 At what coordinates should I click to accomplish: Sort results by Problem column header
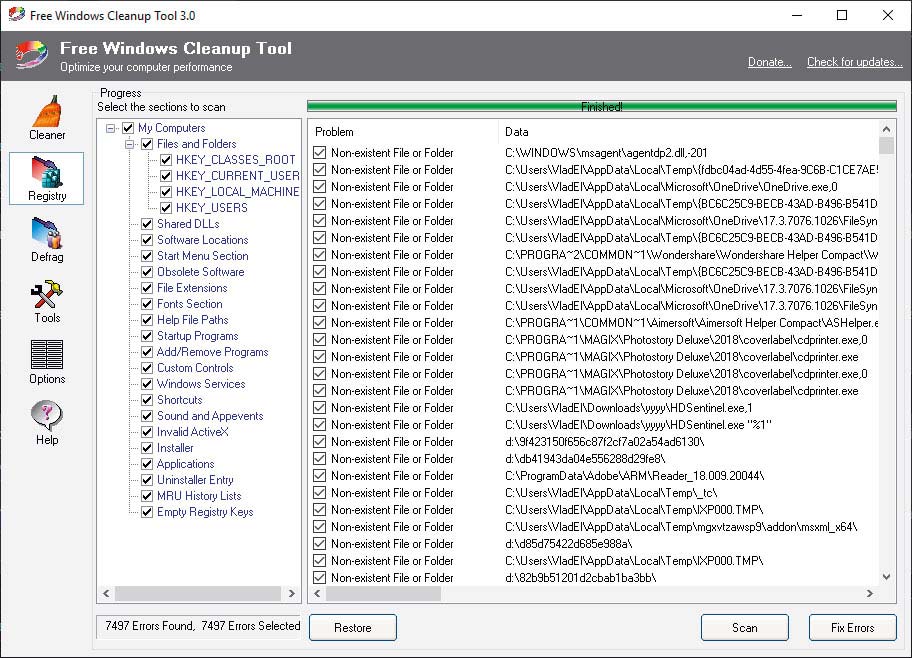pyautogui.click(x=403, y=132)
